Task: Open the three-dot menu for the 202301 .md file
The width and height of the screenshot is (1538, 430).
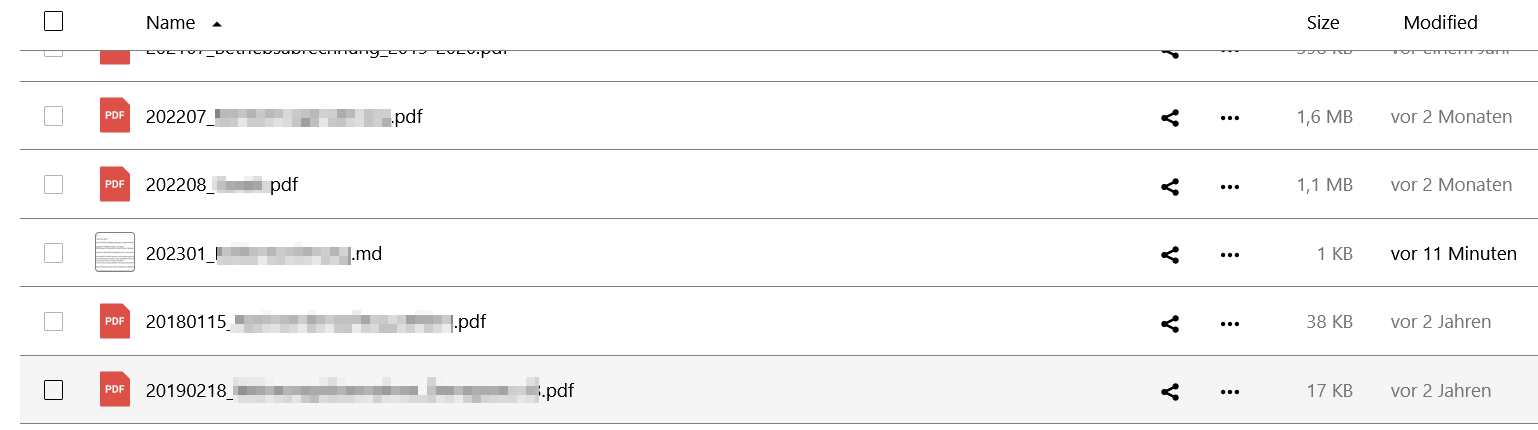Action: [1230, 255]
